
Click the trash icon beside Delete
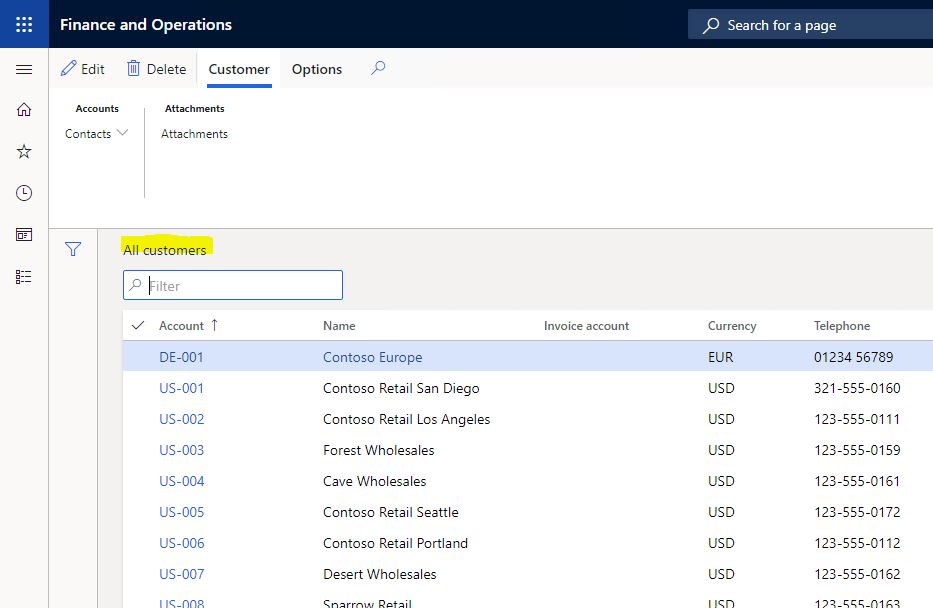click(133, 68)
